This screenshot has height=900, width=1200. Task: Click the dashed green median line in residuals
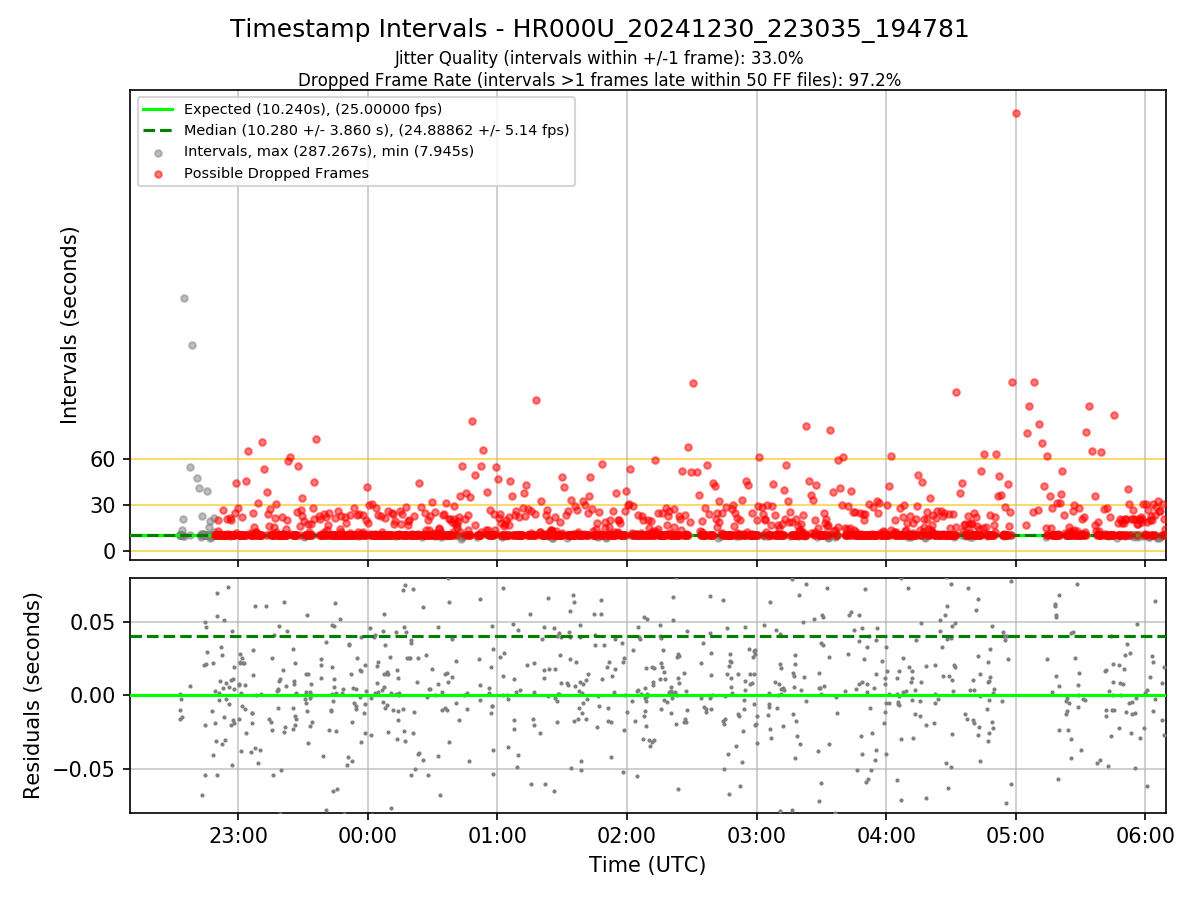(647, 636)
